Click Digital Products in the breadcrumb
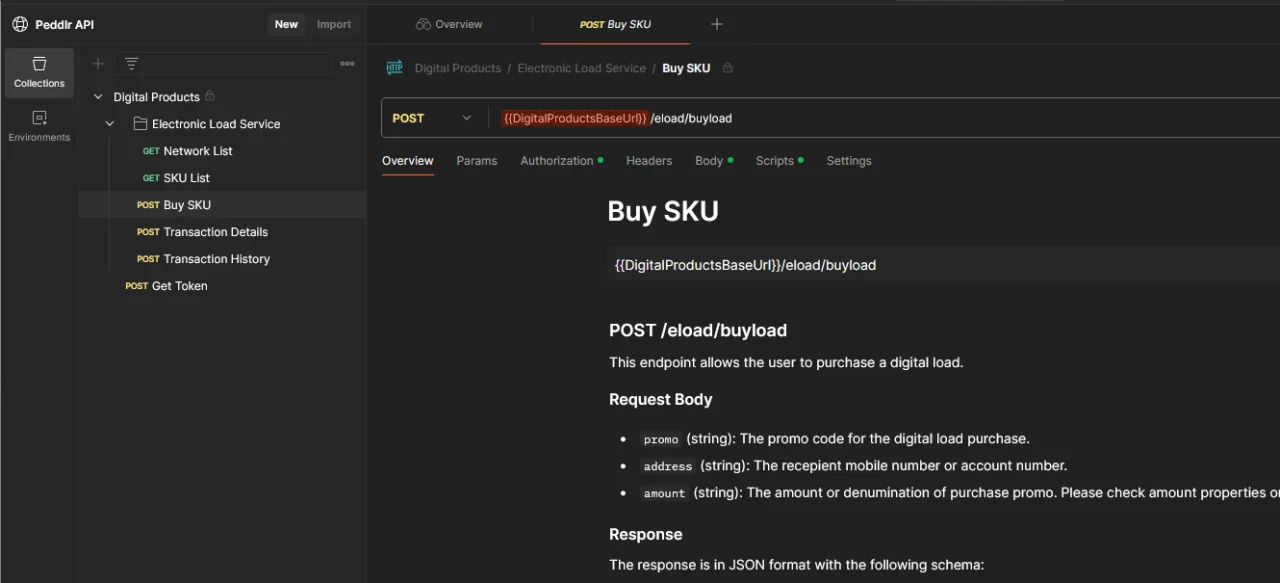 [x=458, y=68]
